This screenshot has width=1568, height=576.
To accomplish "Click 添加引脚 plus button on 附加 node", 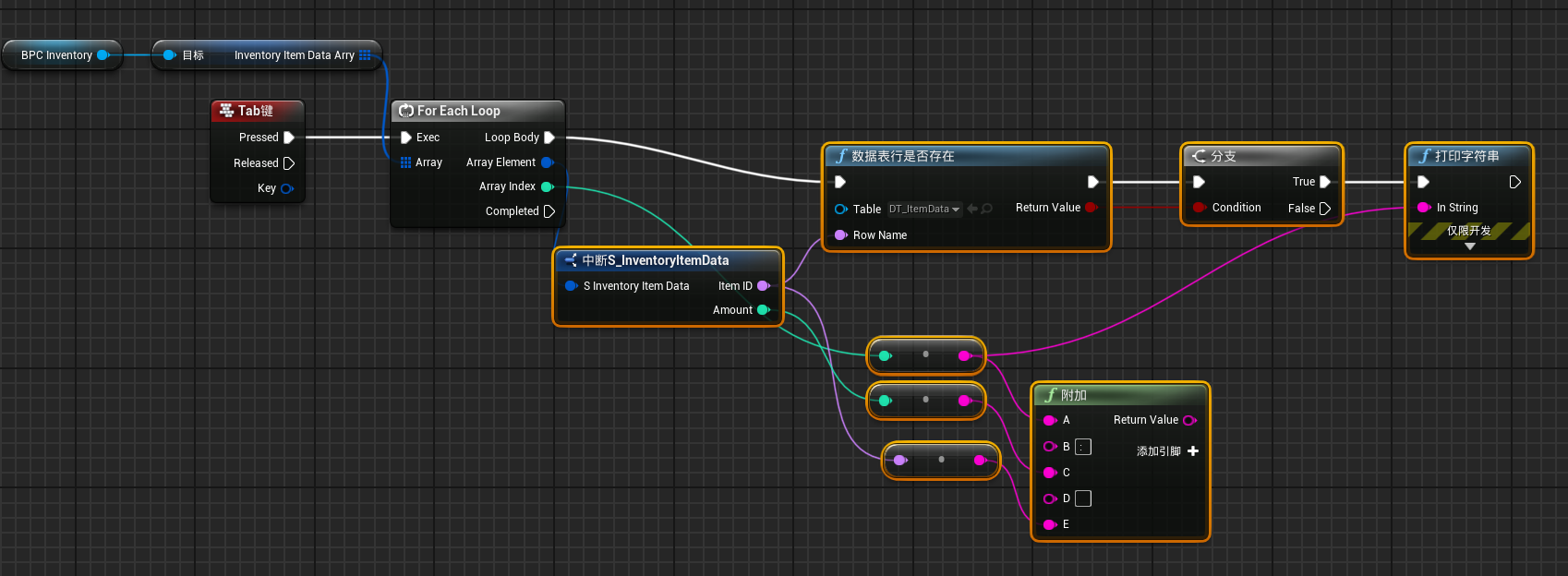I will tap(1193, 451).
